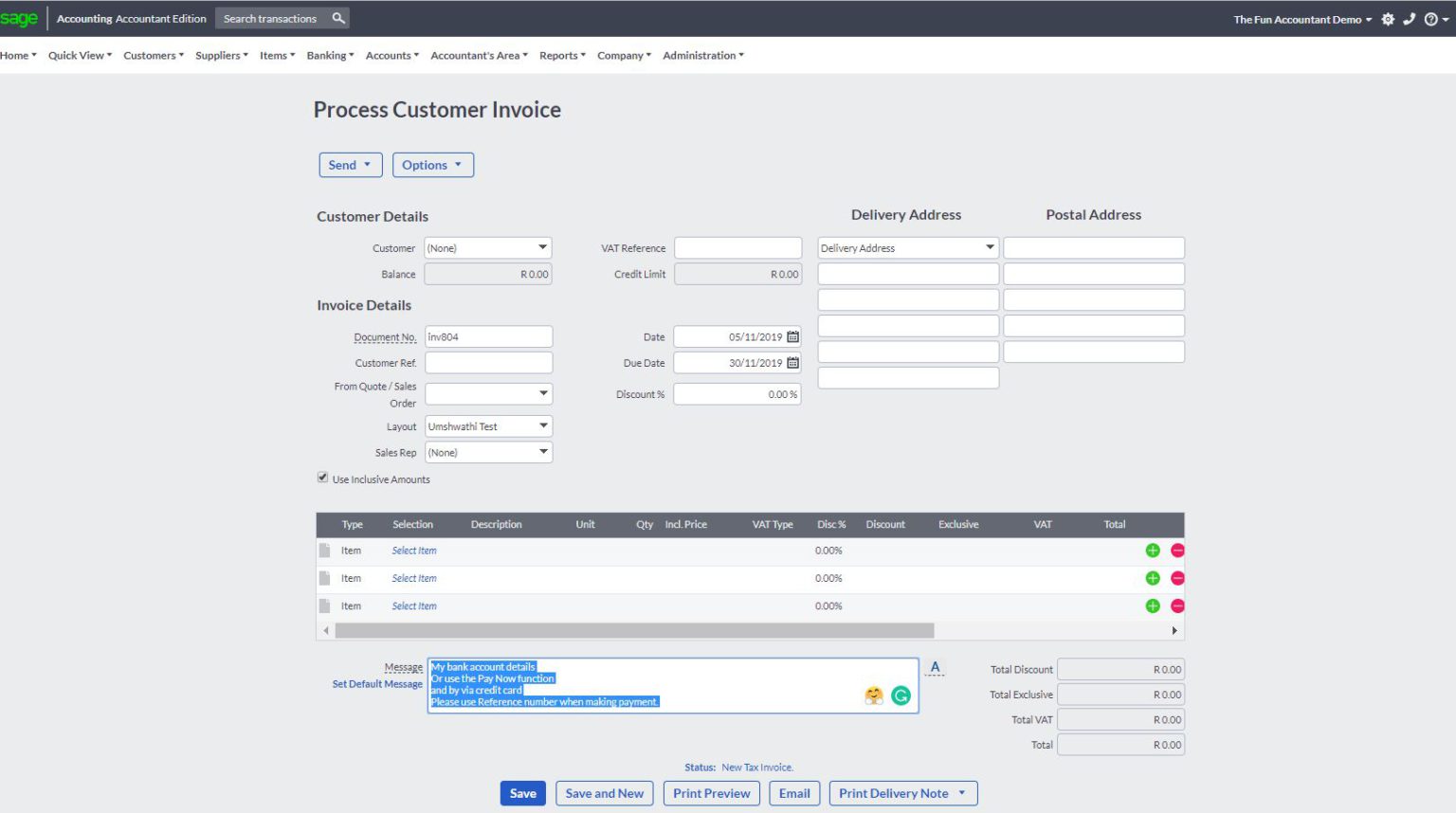Click the green Grammarly icon in message box
Screen dimensions: 1456x813
899,695
